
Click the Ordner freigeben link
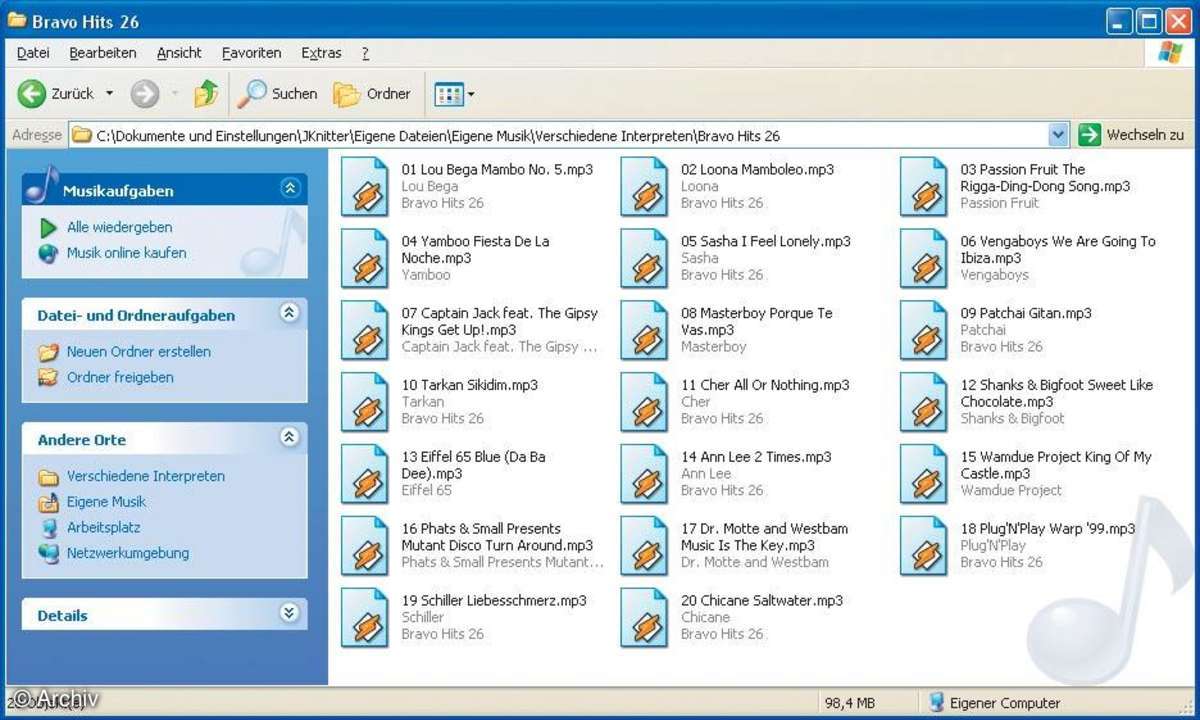(120, 377)
